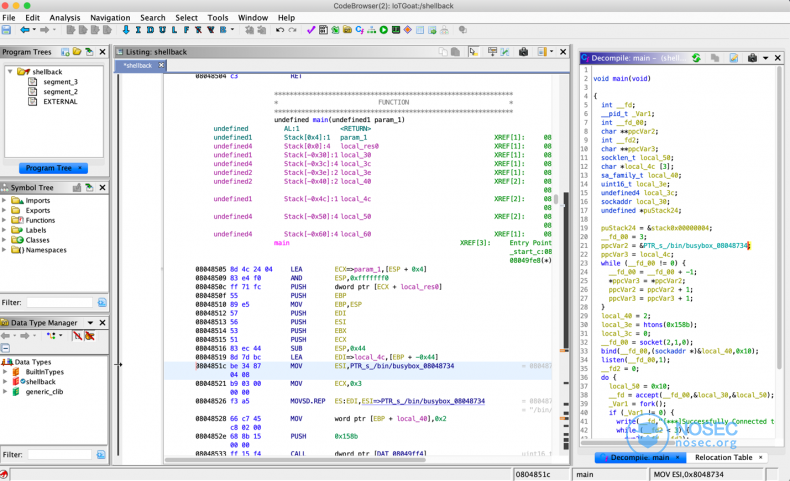Toggle mouse hover mode icon in Listing header
The height and width of the screenshot is (481, 790).
(x=473, y=52)
